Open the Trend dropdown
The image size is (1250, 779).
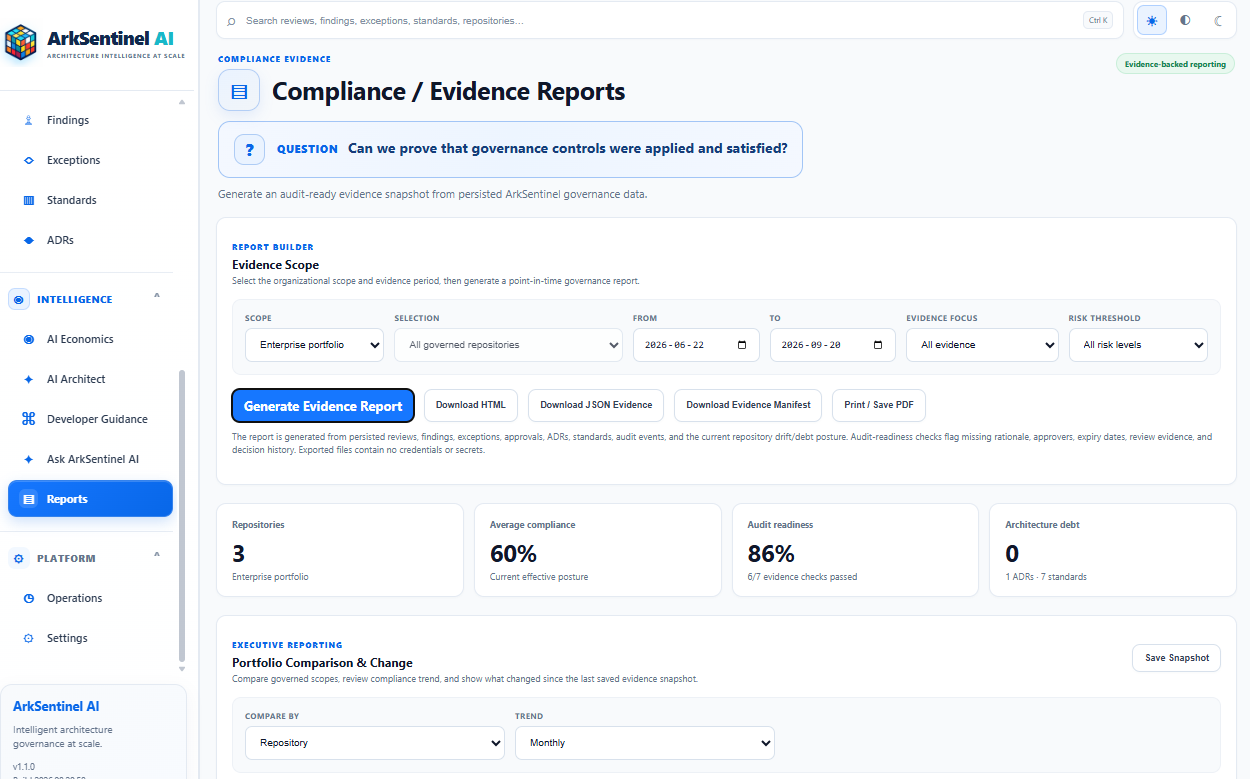point(645,743)
